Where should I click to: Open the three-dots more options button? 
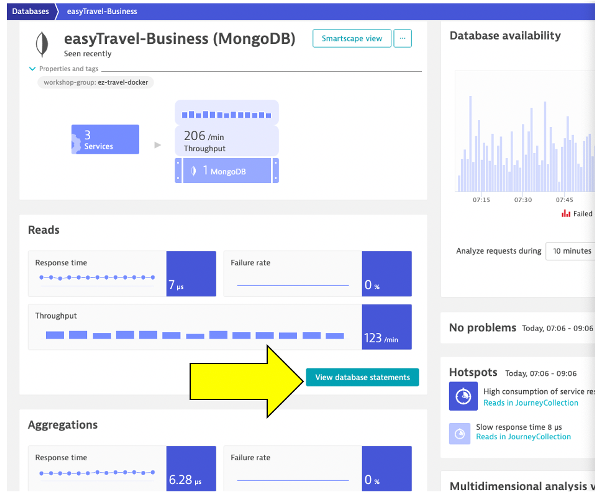(x=402, y=39)
